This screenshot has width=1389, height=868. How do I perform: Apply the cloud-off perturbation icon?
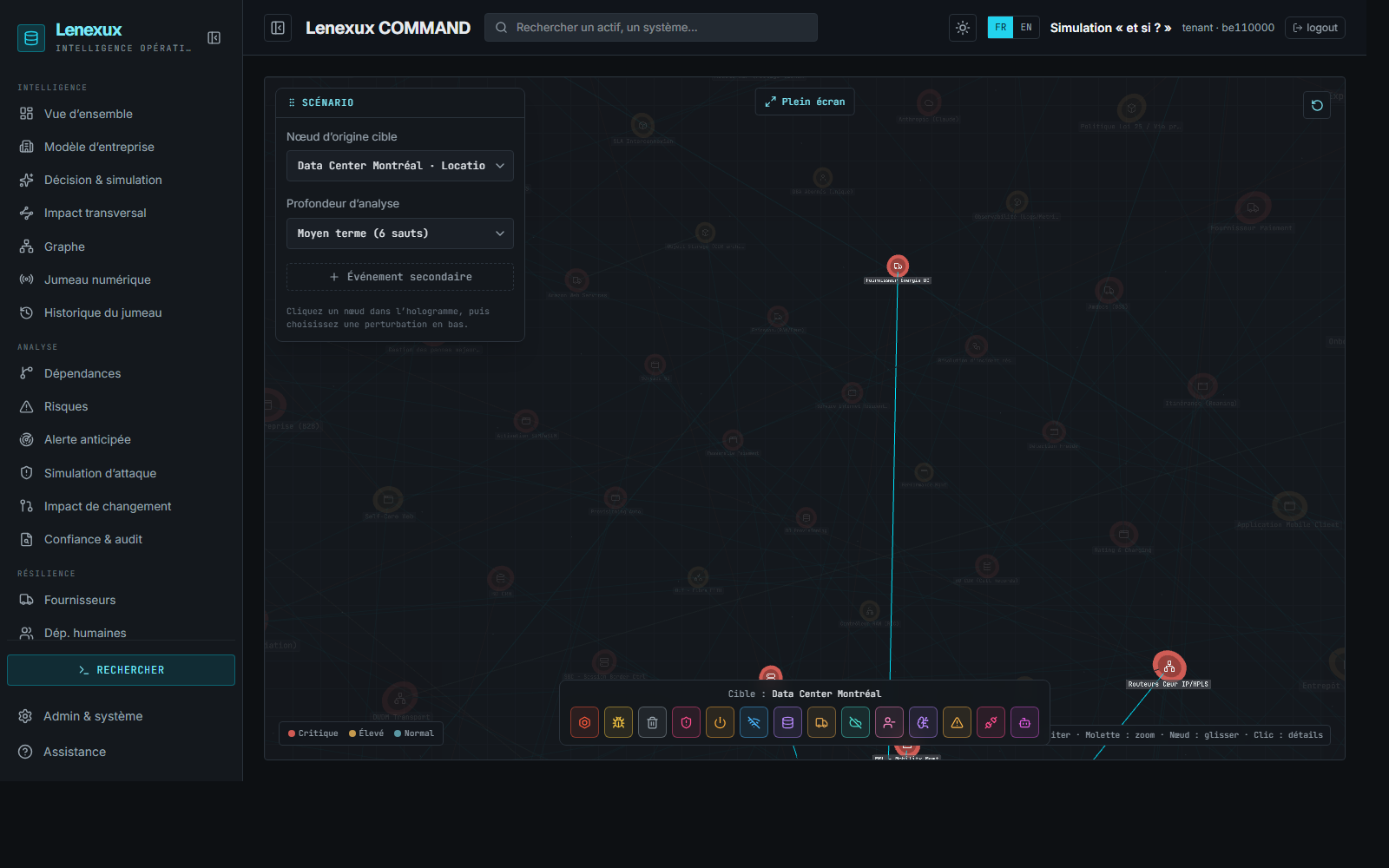coord(855,722)
